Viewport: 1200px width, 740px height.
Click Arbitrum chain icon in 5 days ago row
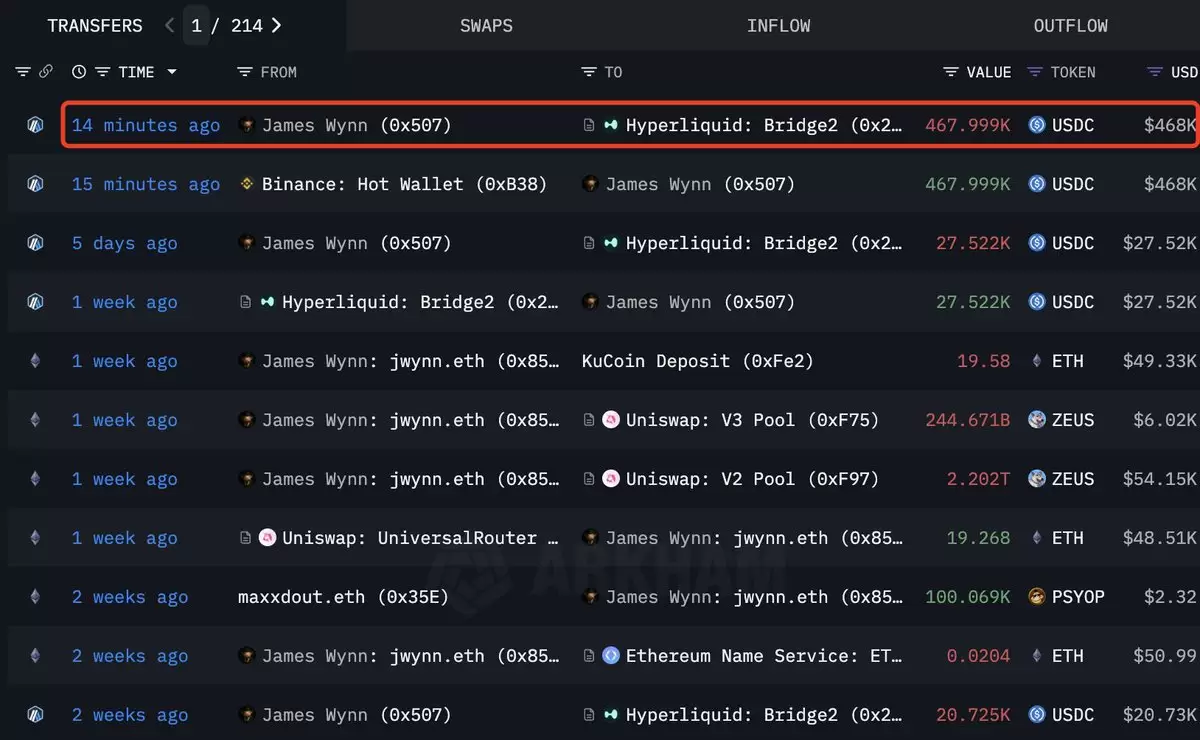pos(35,243)
